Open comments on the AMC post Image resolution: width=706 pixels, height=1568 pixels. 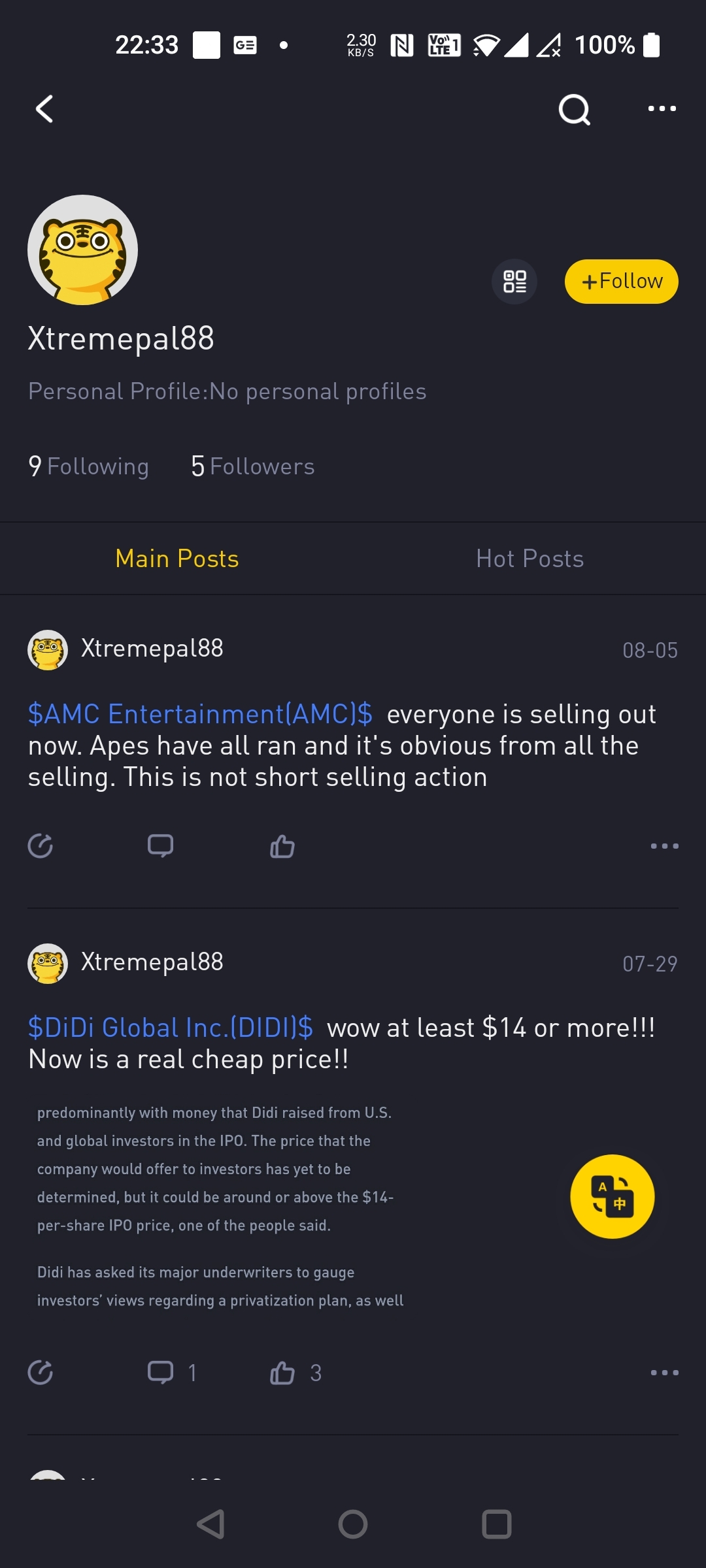[x=160, y=846]
